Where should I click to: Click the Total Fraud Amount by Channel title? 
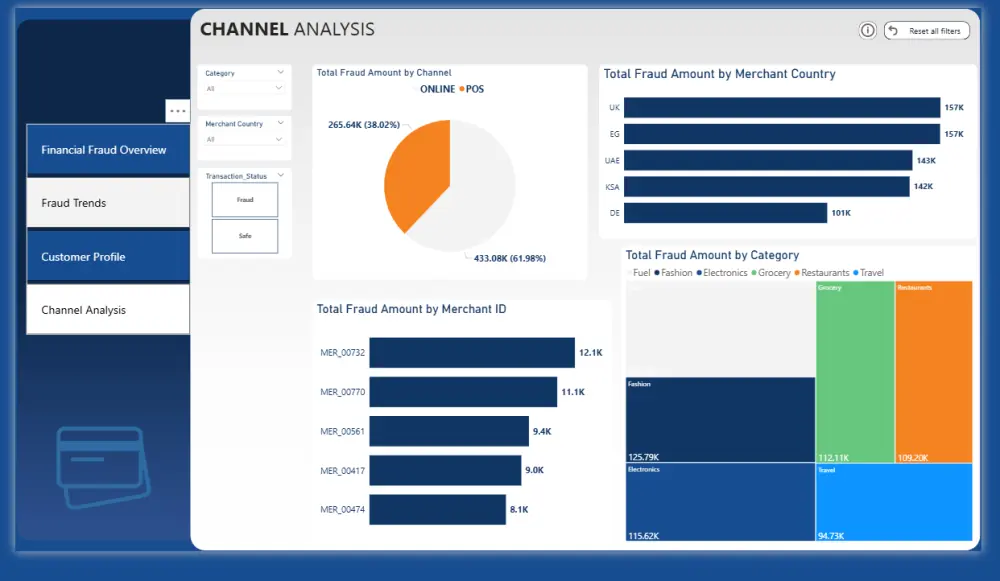(x=384, y=73)
